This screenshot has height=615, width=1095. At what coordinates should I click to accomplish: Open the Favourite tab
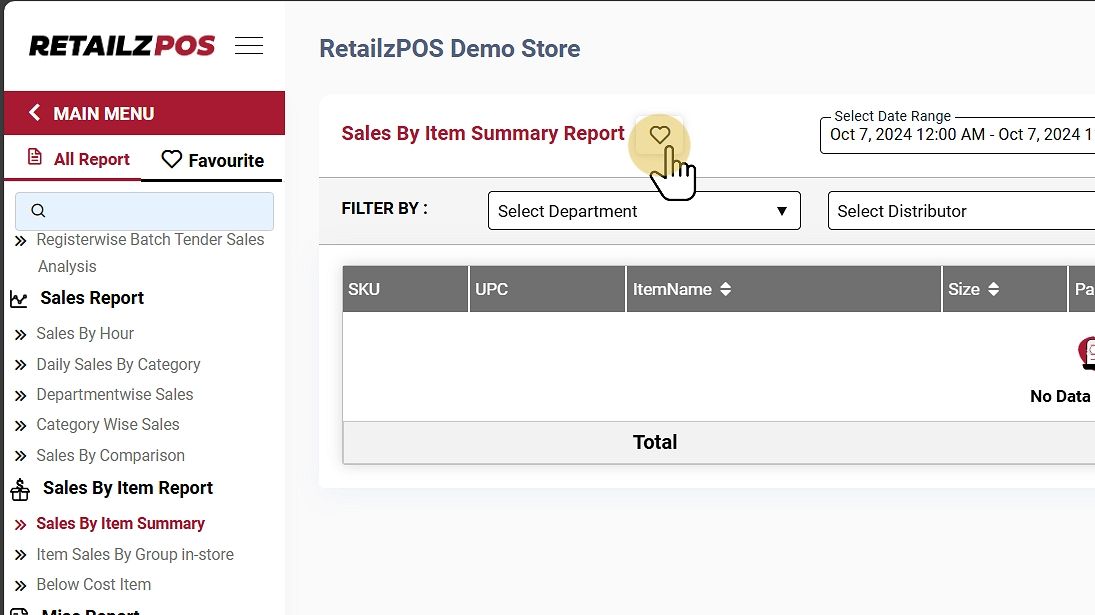click(x=213, y=160)
